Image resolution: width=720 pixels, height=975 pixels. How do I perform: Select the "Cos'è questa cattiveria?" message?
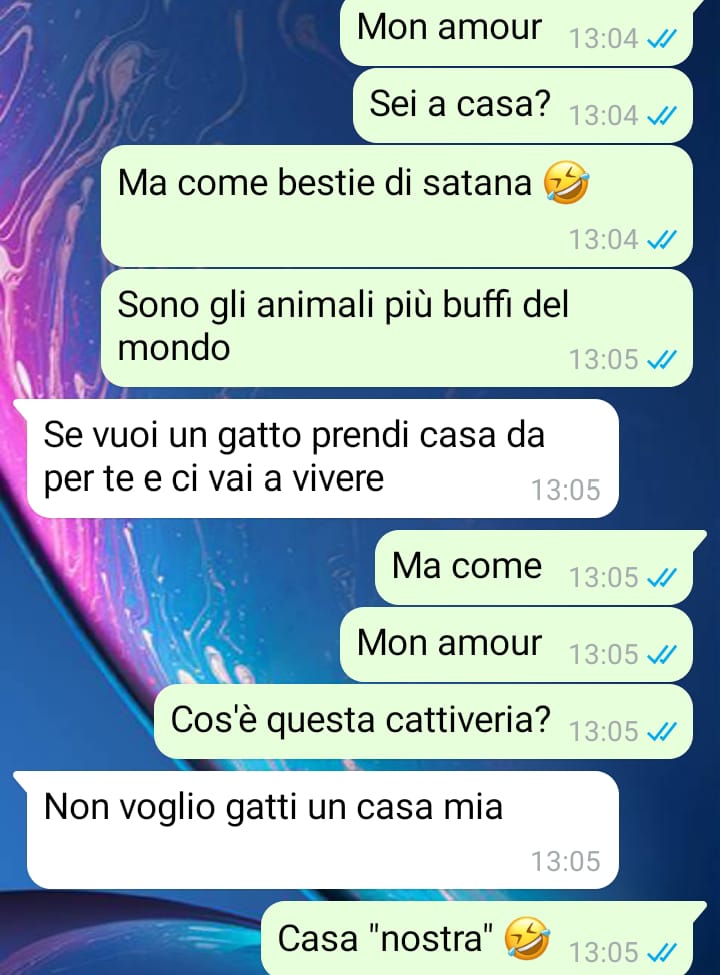click(423, 721)
